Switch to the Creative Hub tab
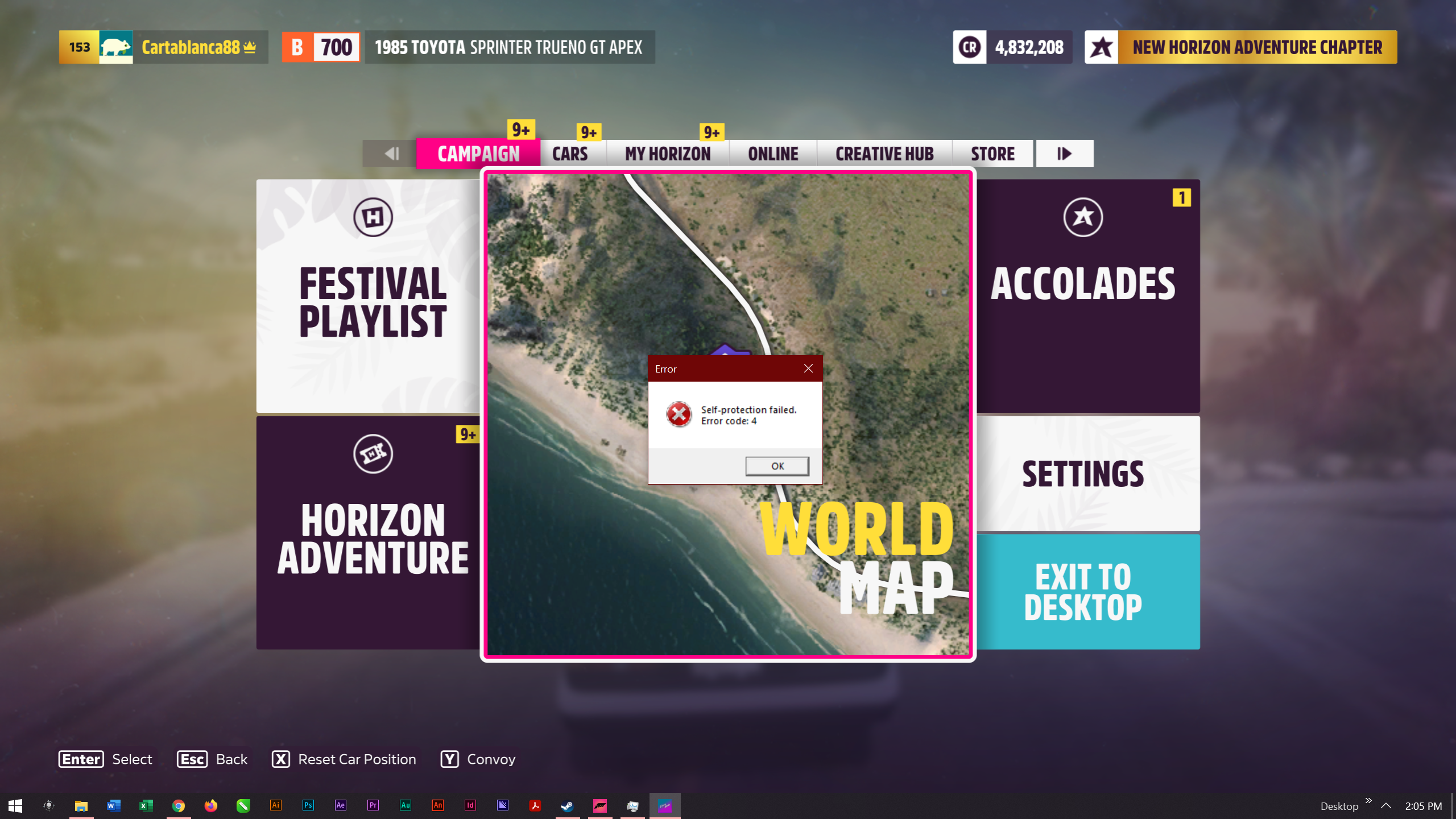The image size is (1456, 819). point(884,154)
